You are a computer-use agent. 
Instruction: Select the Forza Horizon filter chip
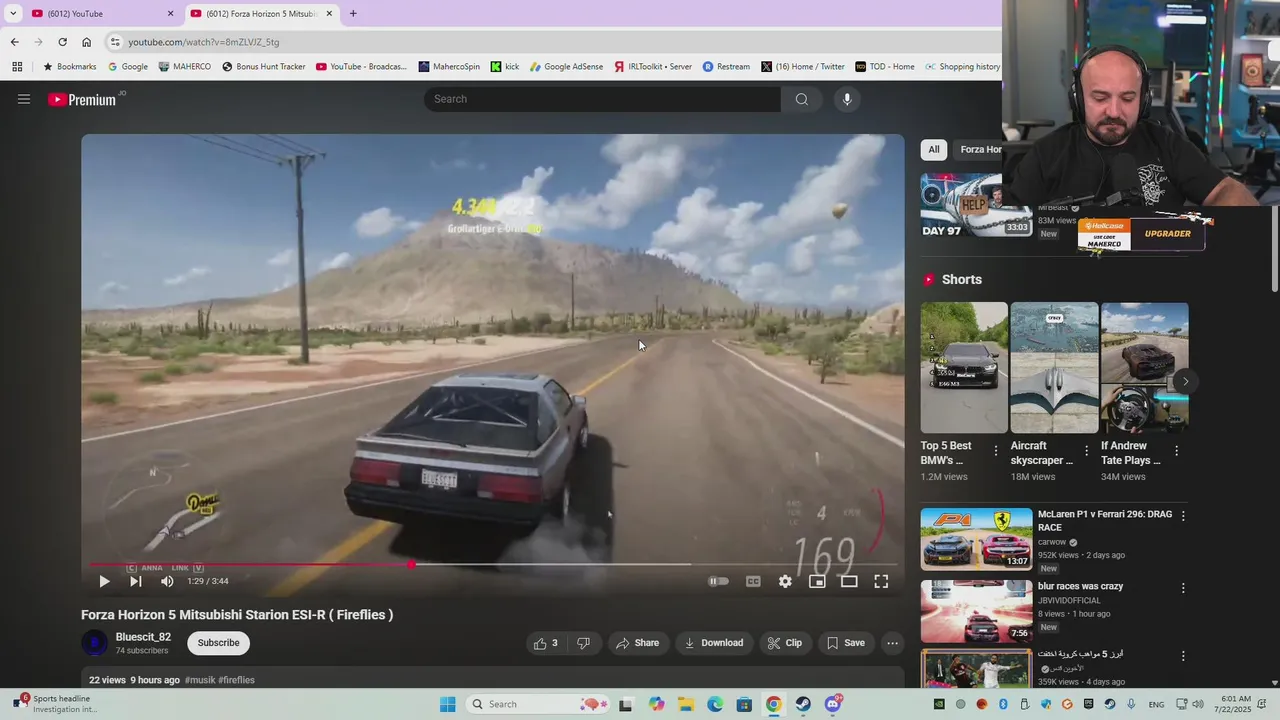(980, 150)
